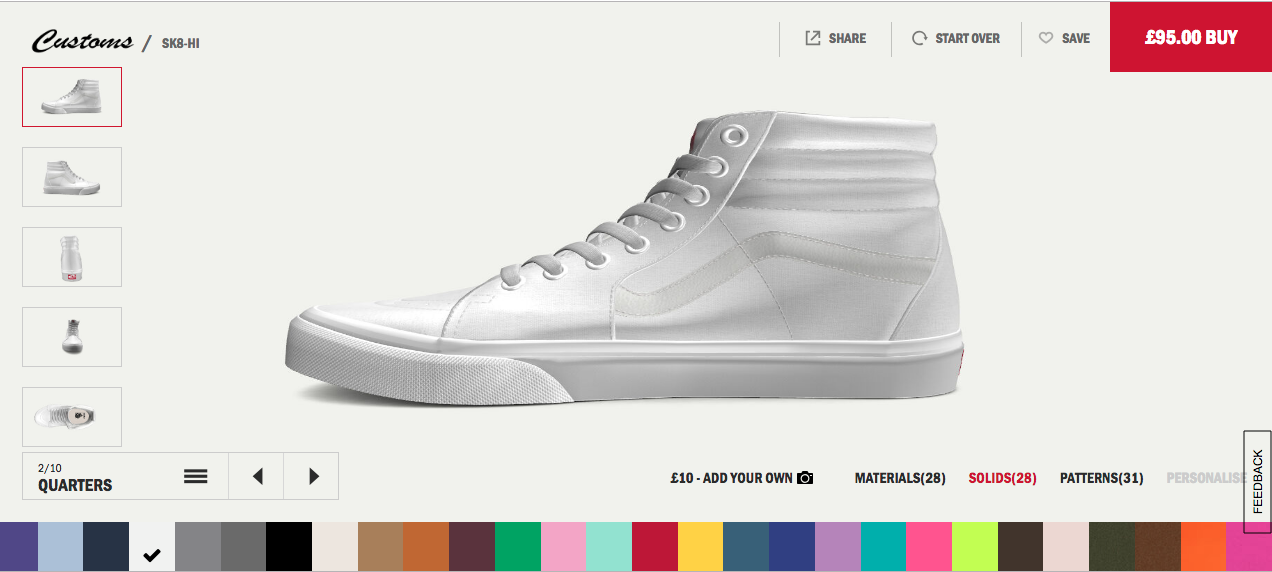Open the parts list hamburger menu

(x=195, y=476)
